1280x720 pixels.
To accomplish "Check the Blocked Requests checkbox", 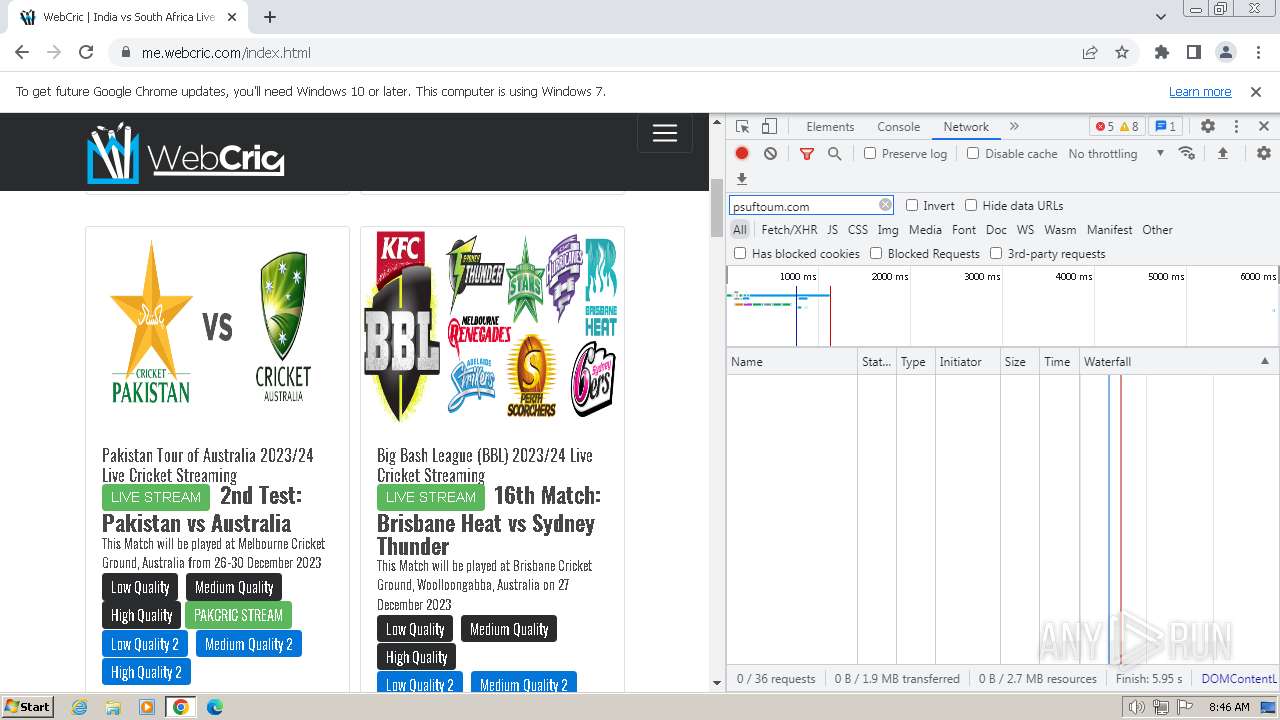I will point(876,253).
